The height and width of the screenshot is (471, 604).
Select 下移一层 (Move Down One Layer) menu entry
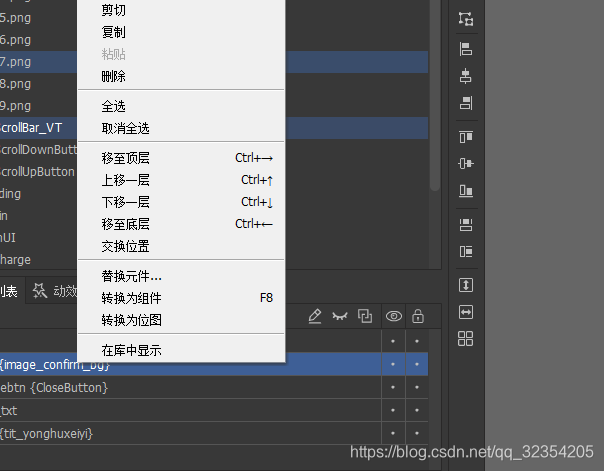(x=181, y=202)
